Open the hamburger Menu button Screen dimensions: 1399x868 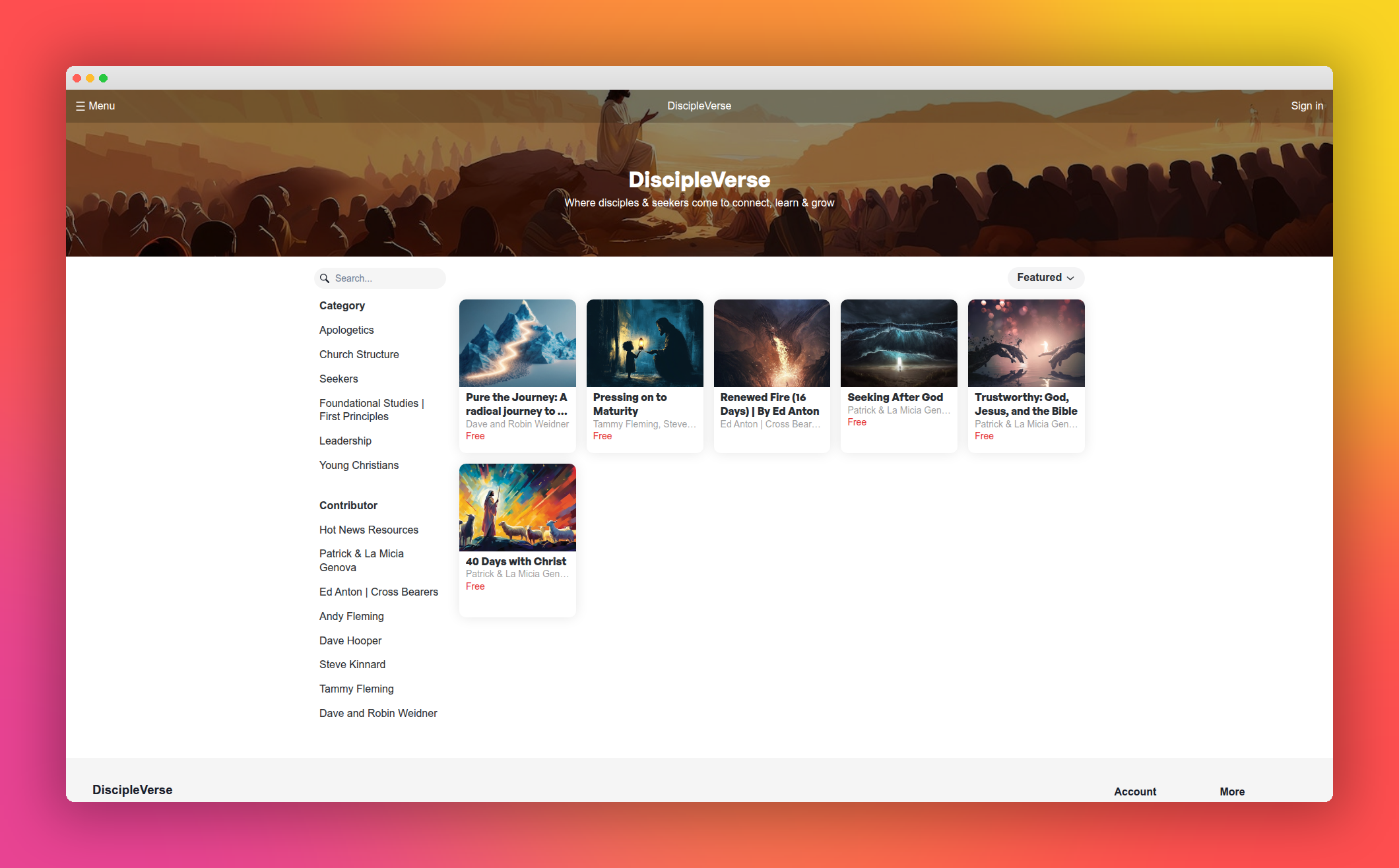95,106
